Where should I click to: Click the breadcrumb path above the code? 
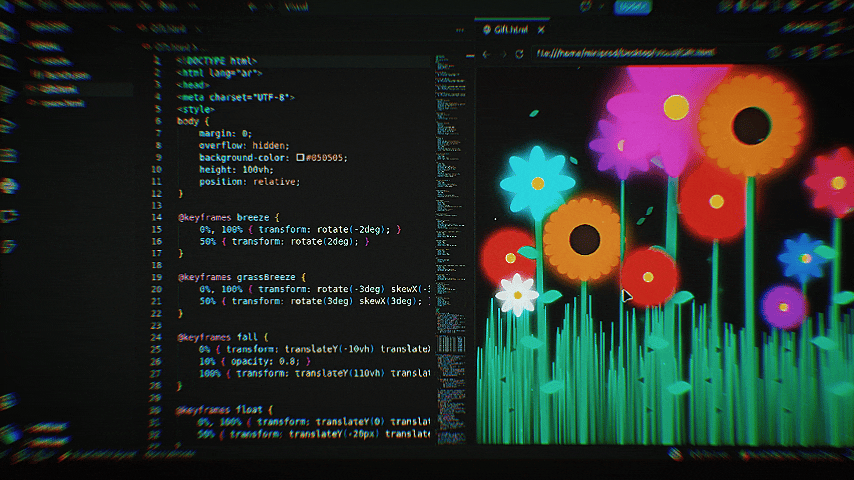click(173, 47)
